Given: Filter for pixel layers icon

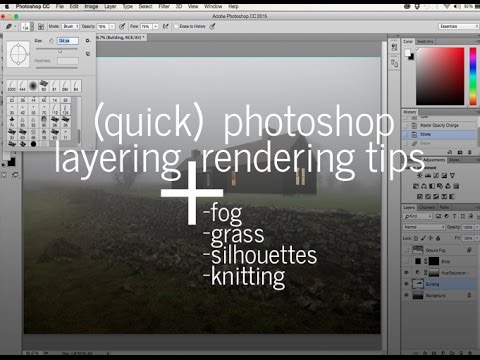Looking at the screenshot, I should (438, 216).
